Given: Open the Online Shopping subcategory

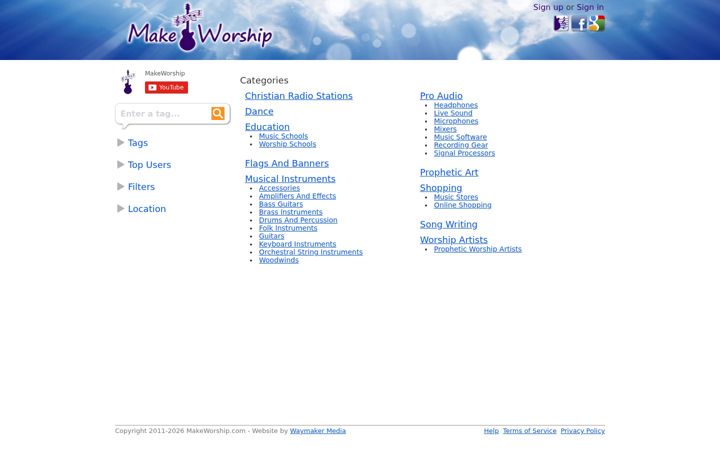Looking at the screenshot, I should pyautogui.click(x=463, y=205).
